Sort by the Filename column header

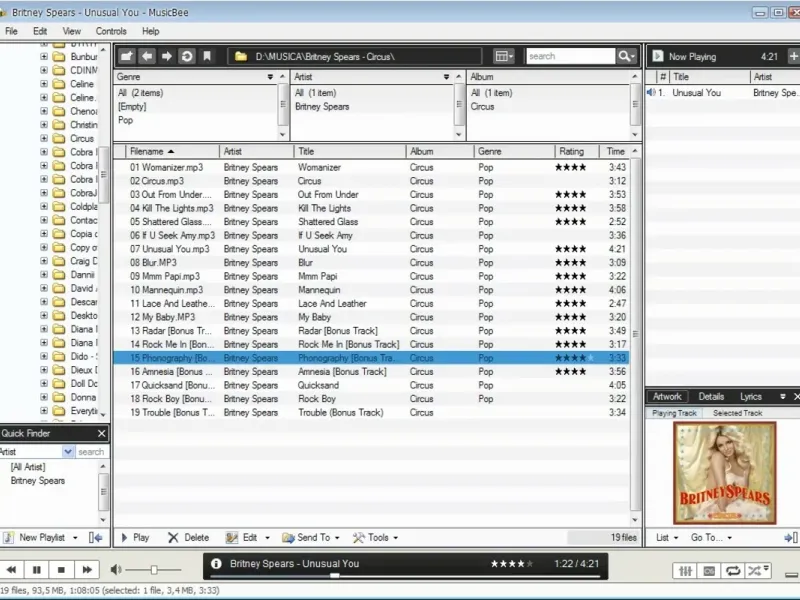pos(173,152)
